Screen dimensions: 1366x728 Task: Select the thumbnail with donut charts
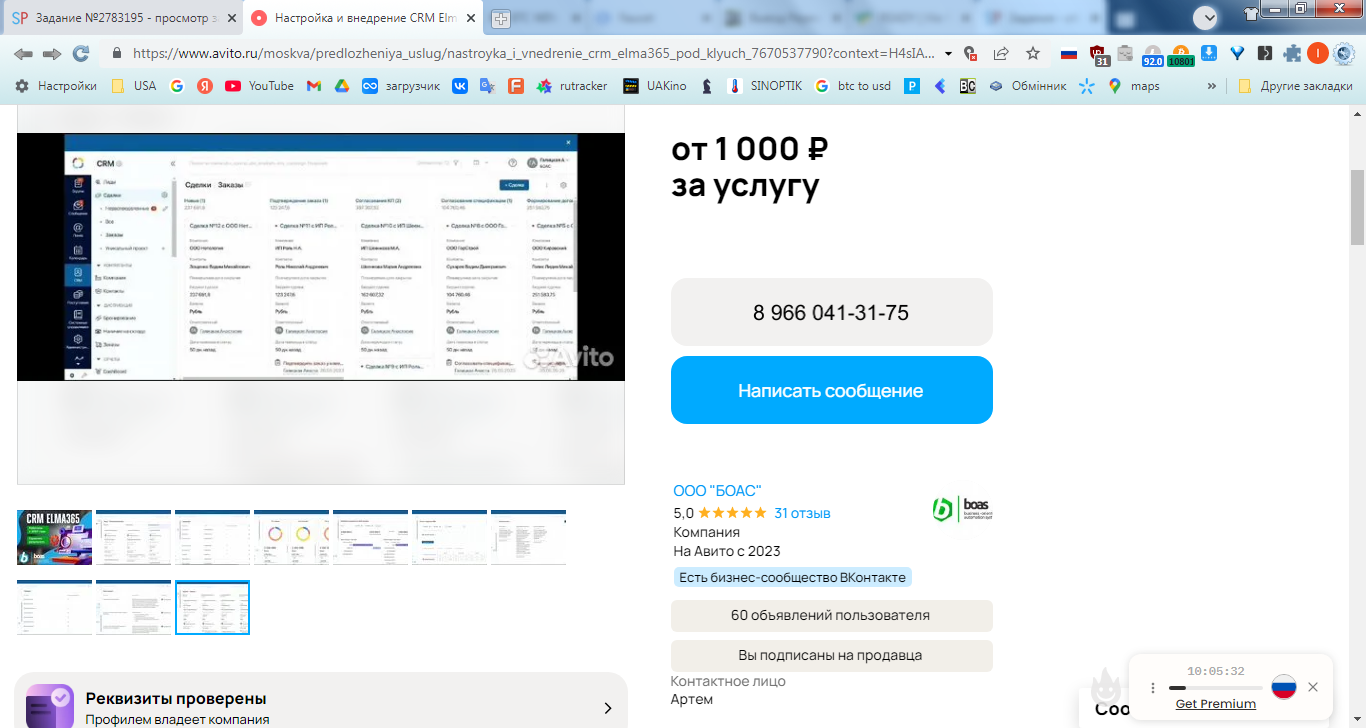pyautogui.click(x=291, y=538)
